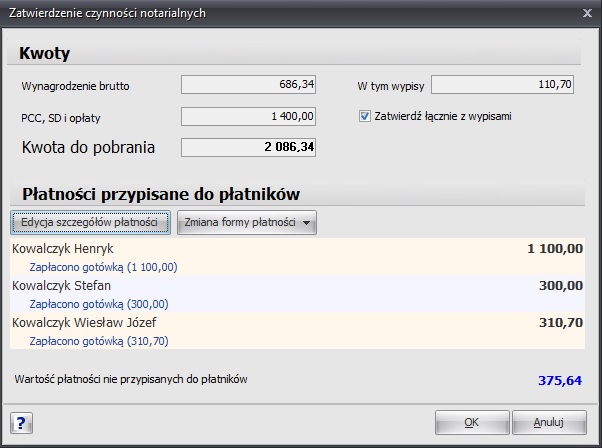Focus the Kwota do pobrania field

point(249,148)
